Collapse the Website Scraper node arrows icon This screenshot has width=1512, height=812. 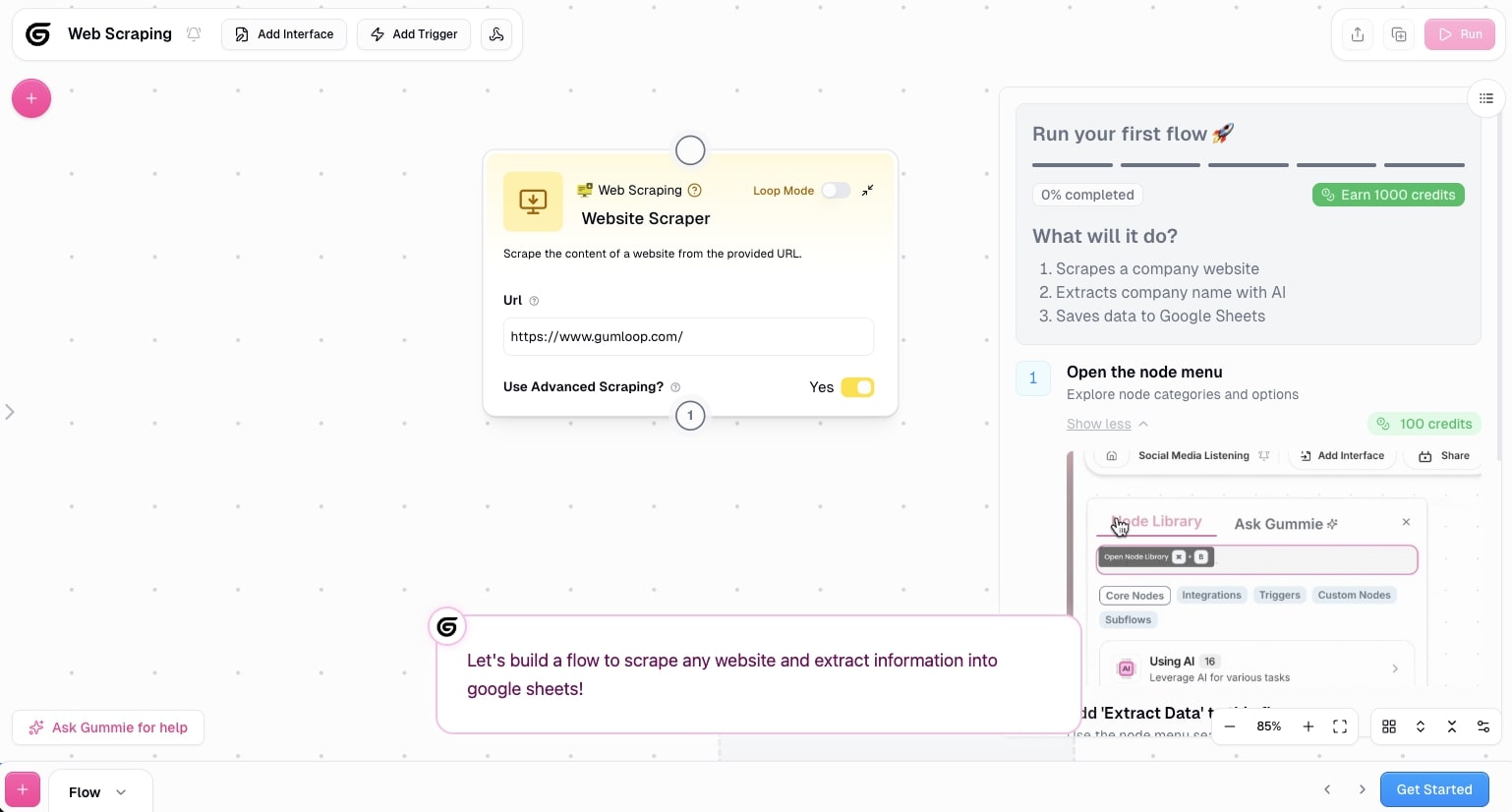[867, 191]
